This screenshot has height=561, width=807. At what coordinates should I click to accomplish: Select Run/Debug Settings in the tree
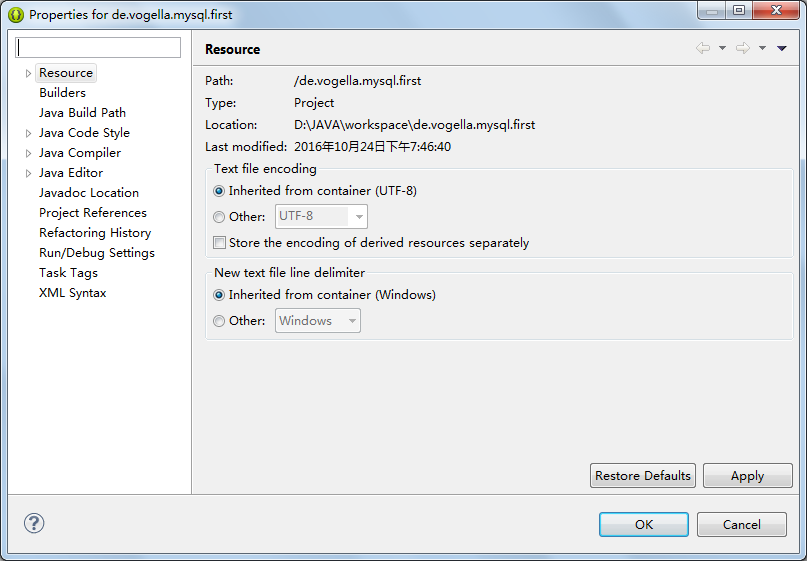[x=96, y=253]
